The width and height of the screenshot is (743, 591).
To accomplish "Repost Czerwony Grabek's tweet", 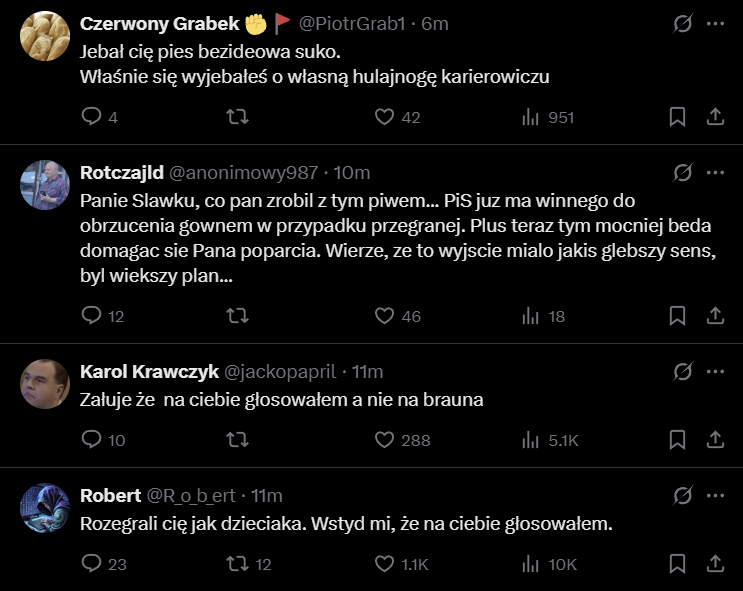I will pos(237,117).
